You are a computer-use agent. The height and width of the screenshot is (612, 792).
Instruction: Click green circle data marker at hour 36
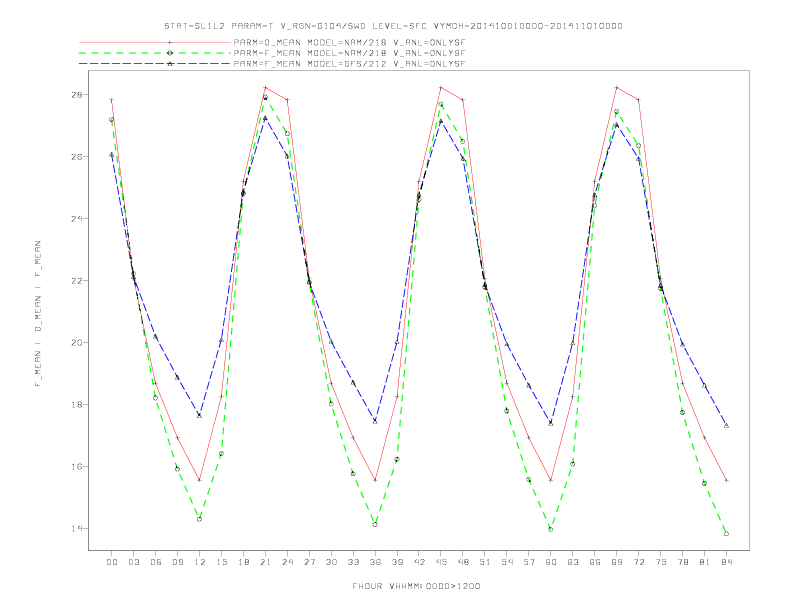click(x=375, y=525)
